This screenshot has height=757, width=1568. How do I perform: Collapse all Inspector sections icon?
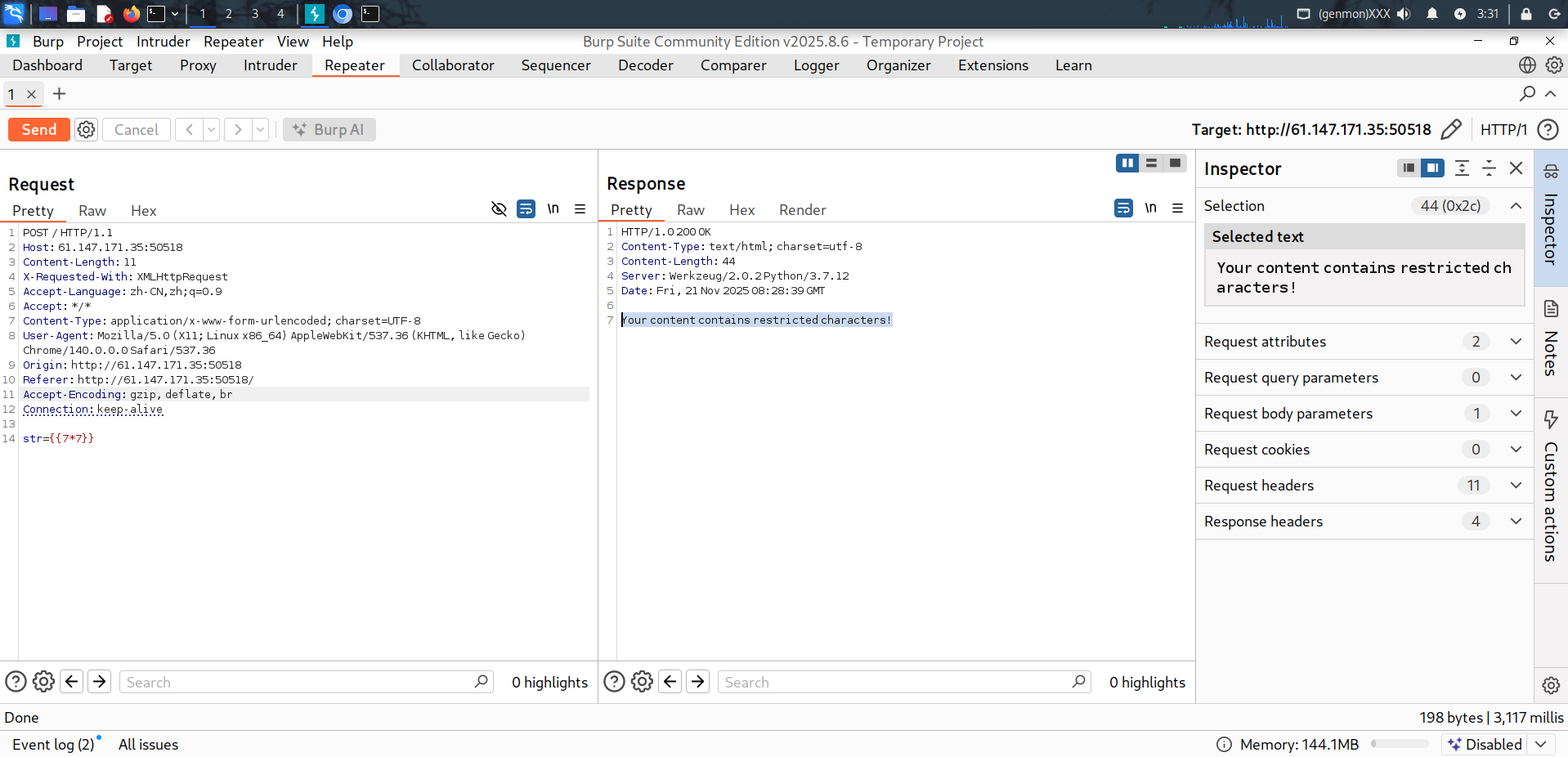[x=1489, y=168]
